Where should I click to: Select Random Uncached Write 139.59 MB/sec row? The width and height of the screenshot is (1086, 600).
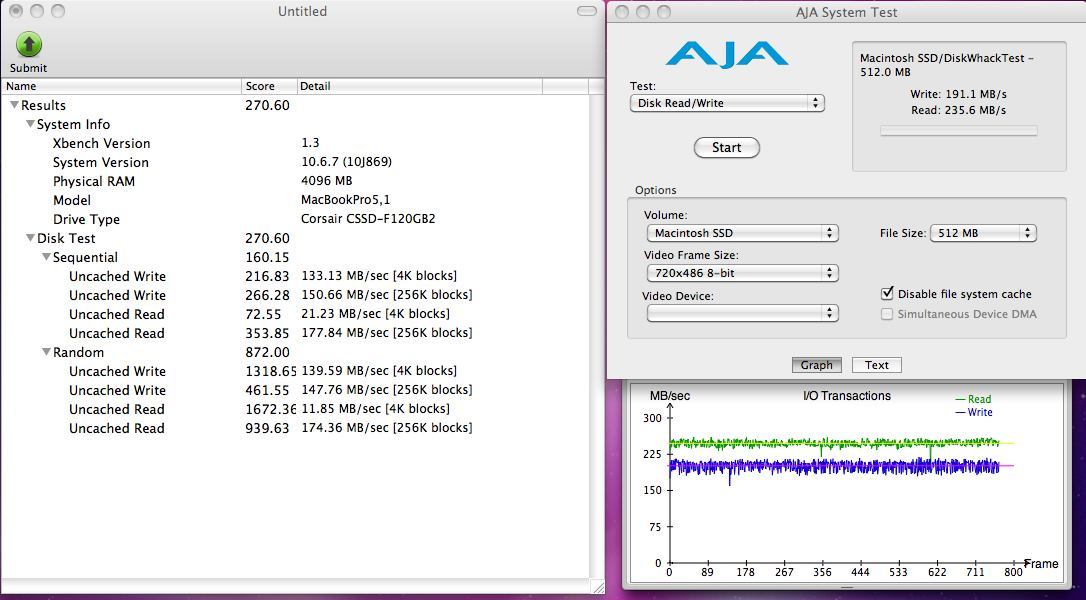[x=295, y=371]
